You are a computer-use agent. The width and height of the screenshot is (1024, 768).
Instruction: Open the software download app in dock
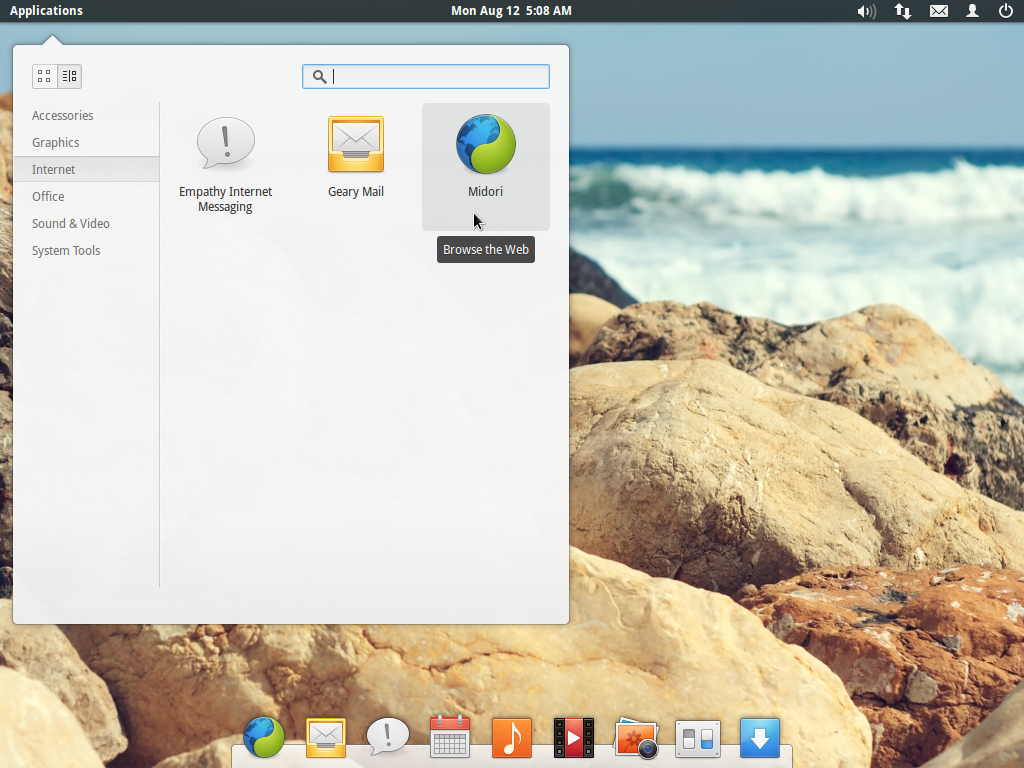click(x=760, y=738)
